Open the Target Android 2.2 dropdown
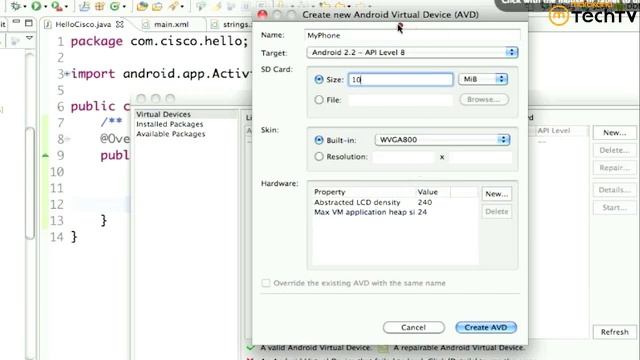This screenshot has height=360, width=640. click(412, 52)
